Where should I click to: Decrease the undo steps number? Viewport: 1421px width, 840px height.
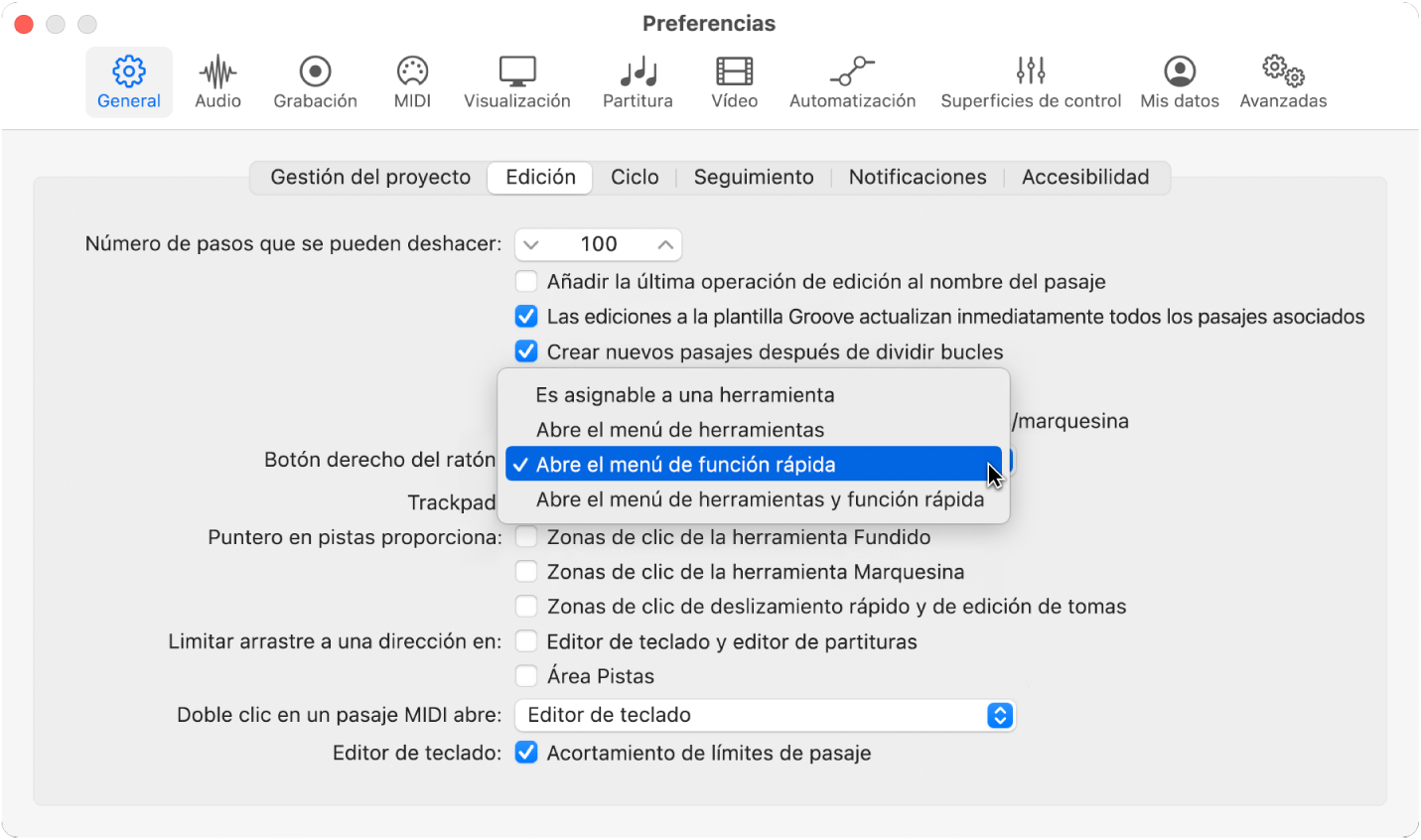(531, 244)
